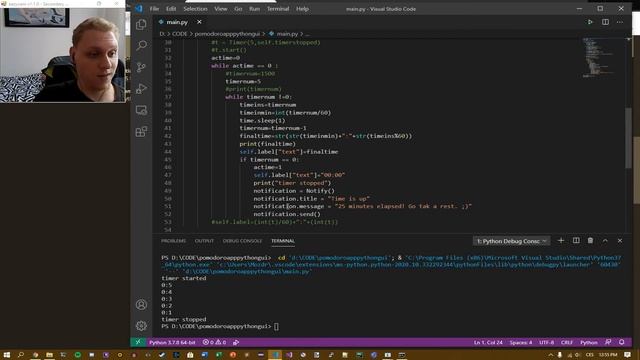Screen dimensions: 640x360
Task: Open the Action Center notification icon
Action: [628, 355]
